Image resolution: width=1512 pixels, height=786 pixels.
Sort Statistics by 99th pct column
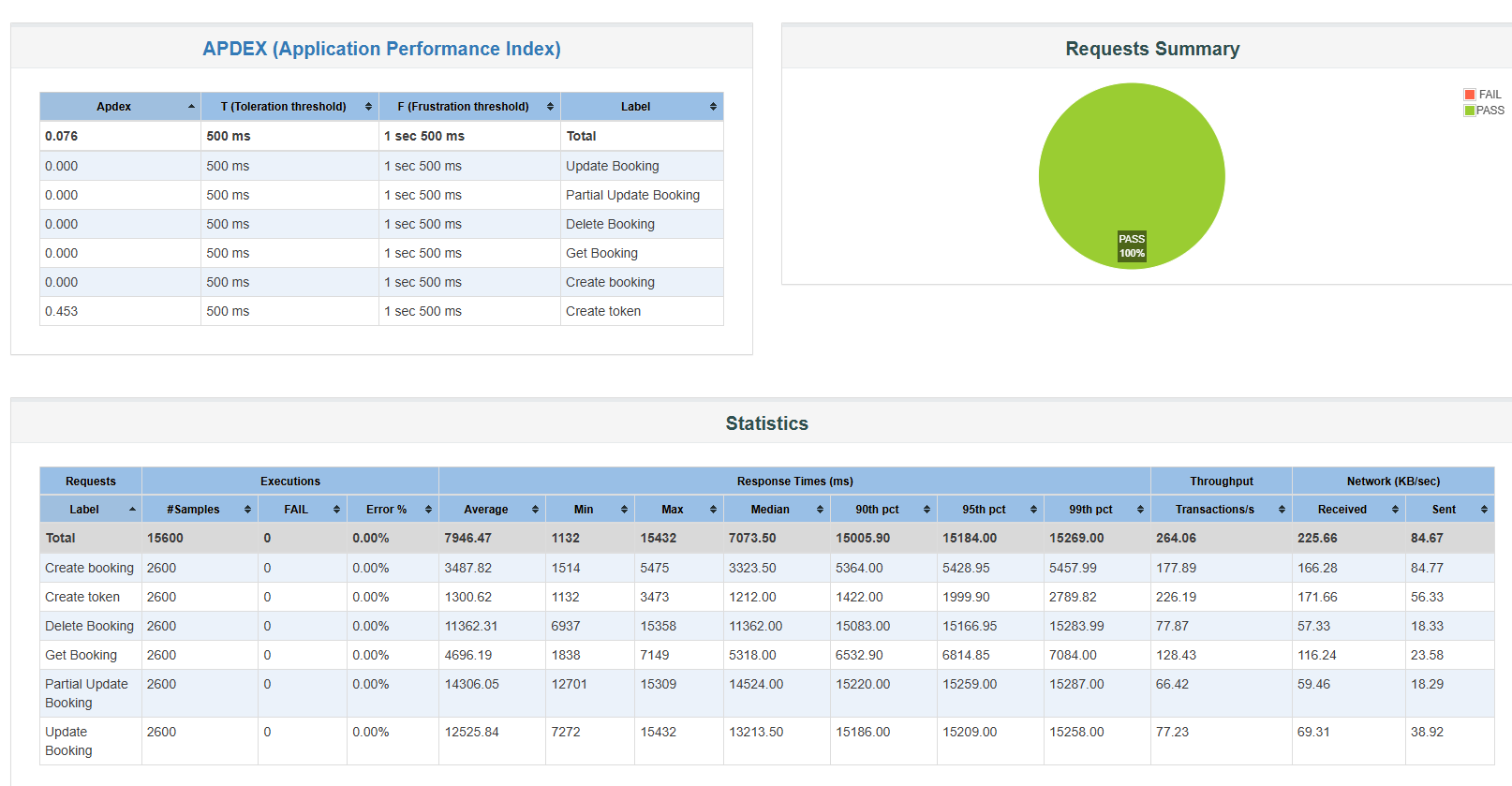(x=1097, y=510)
